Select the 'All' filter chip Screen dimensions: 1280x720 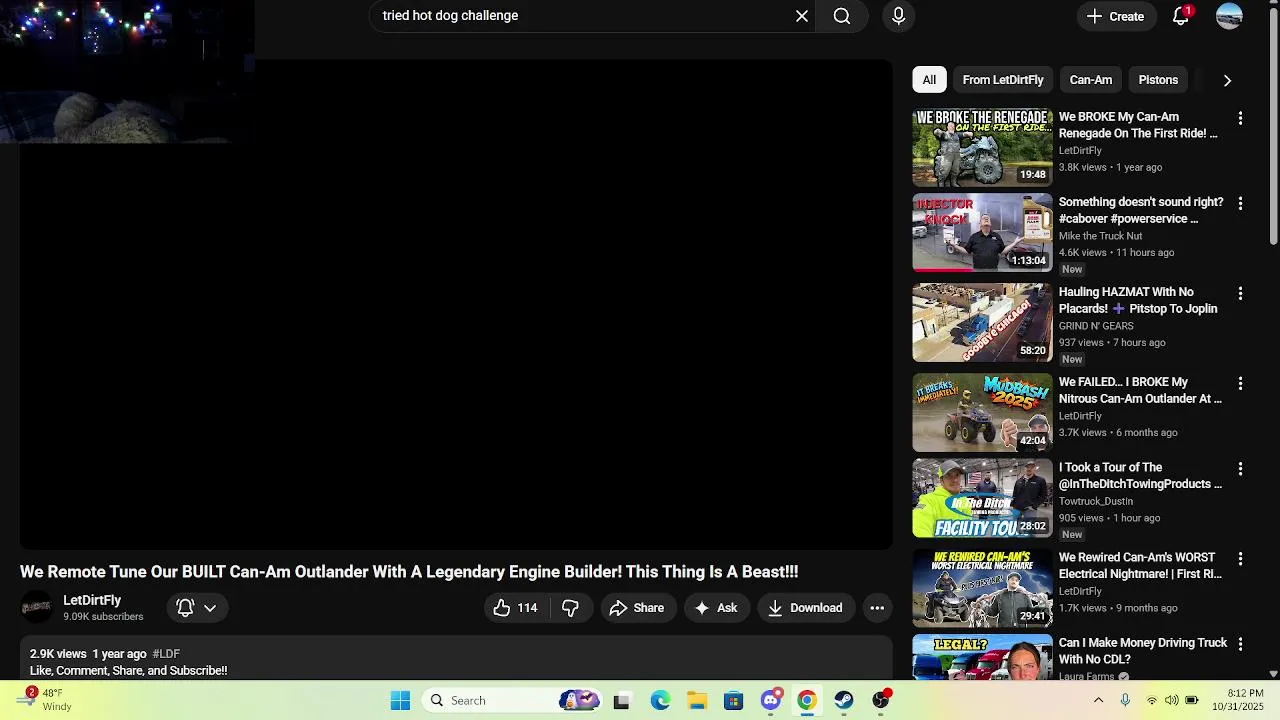coord(929,80)
